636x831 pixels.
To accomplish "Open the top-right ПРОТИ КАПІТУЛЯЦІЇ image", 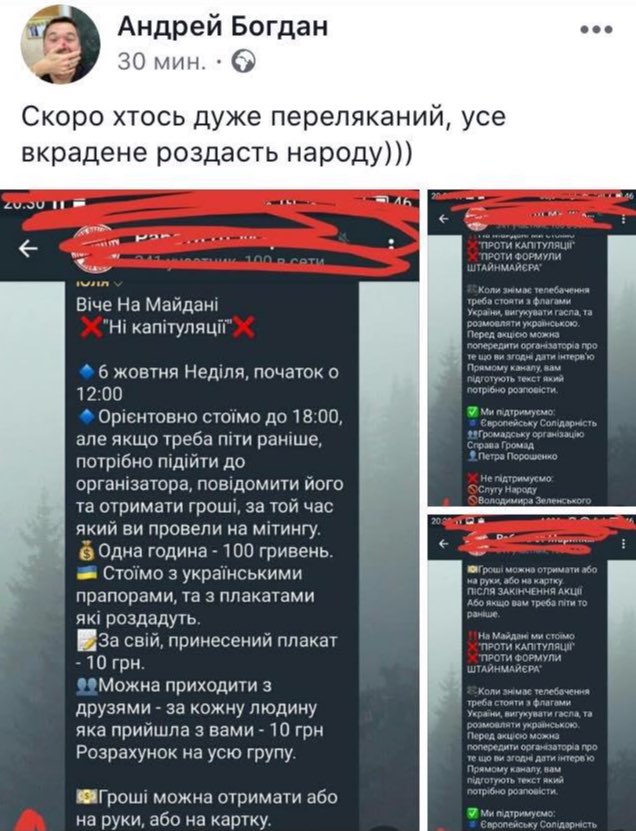I will click(x=532, y=348).
